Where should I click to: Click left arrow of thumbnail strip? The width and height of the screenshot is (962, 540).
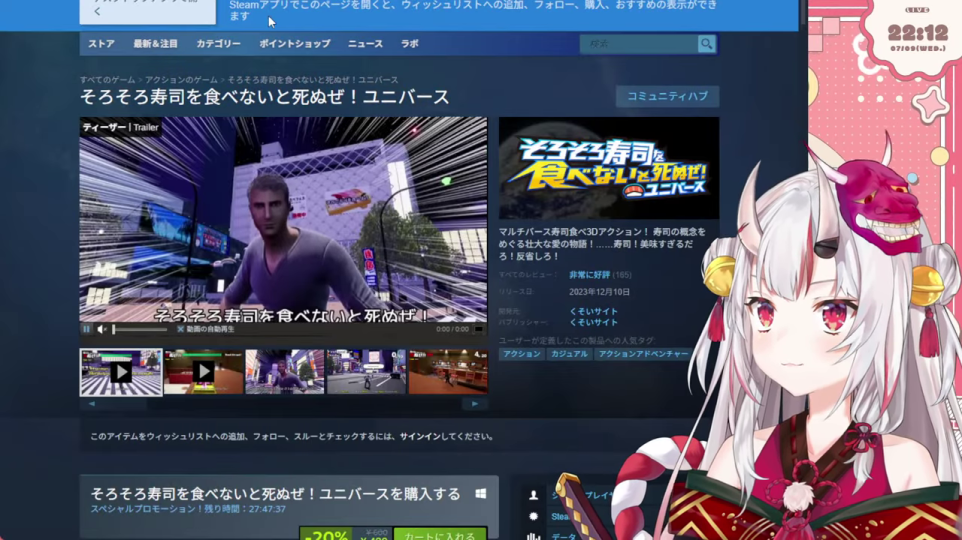91,404
